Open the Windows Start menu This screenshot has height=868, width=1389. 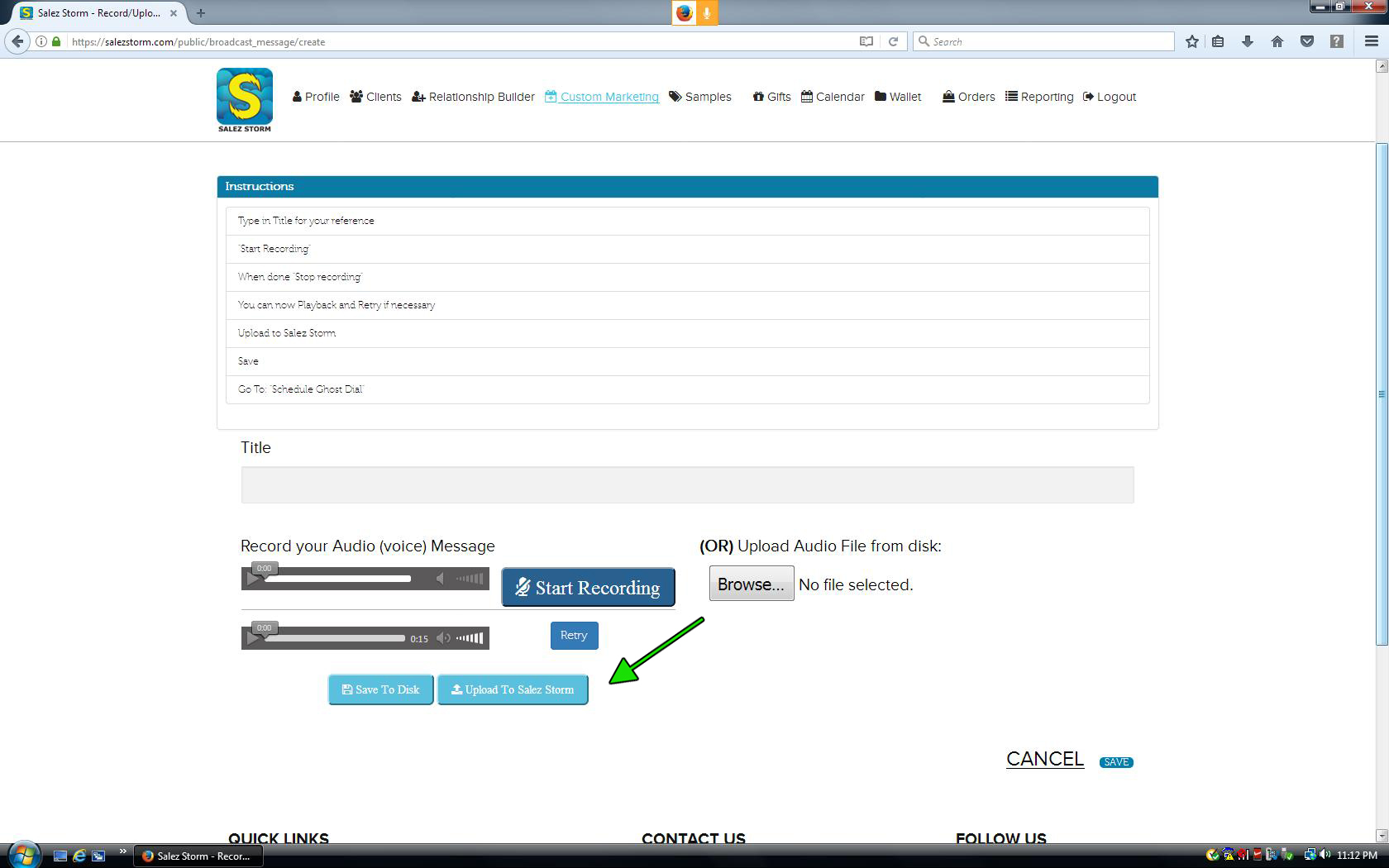pos(23,855)
